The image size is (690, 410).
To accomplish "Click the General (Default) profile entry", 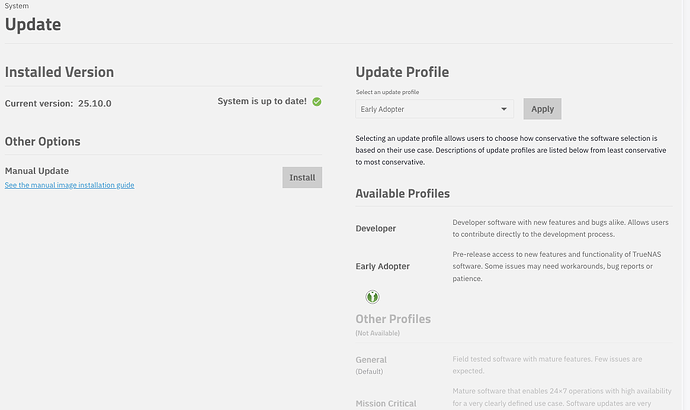I will (x=371, y=359).
